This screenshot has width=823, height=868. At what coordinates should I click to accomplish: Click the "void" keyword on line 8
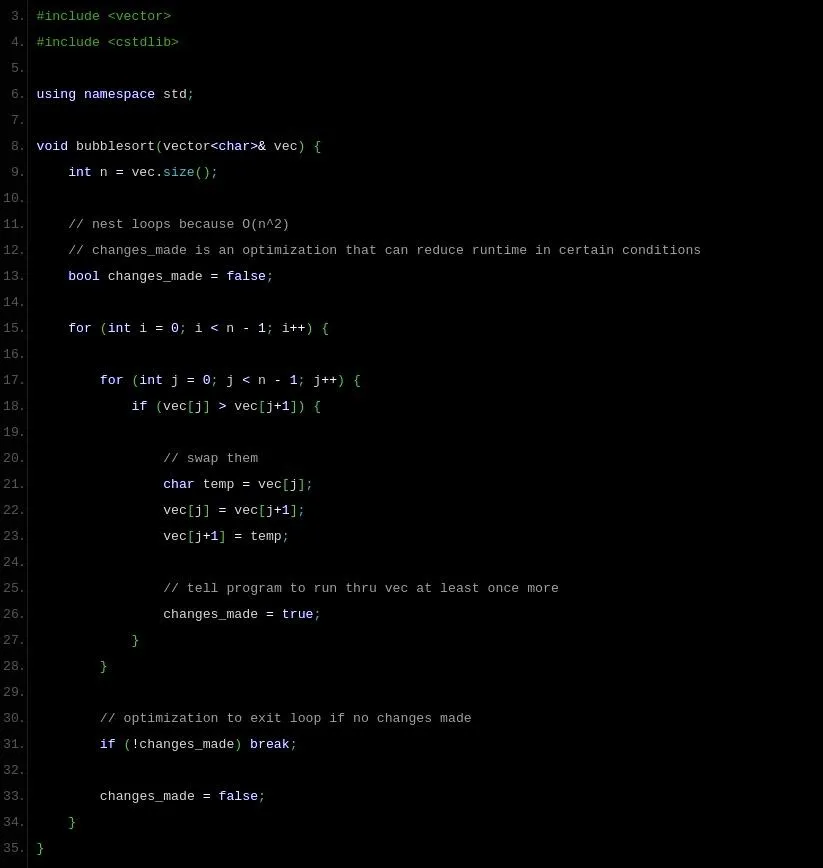tap(52, 146)
